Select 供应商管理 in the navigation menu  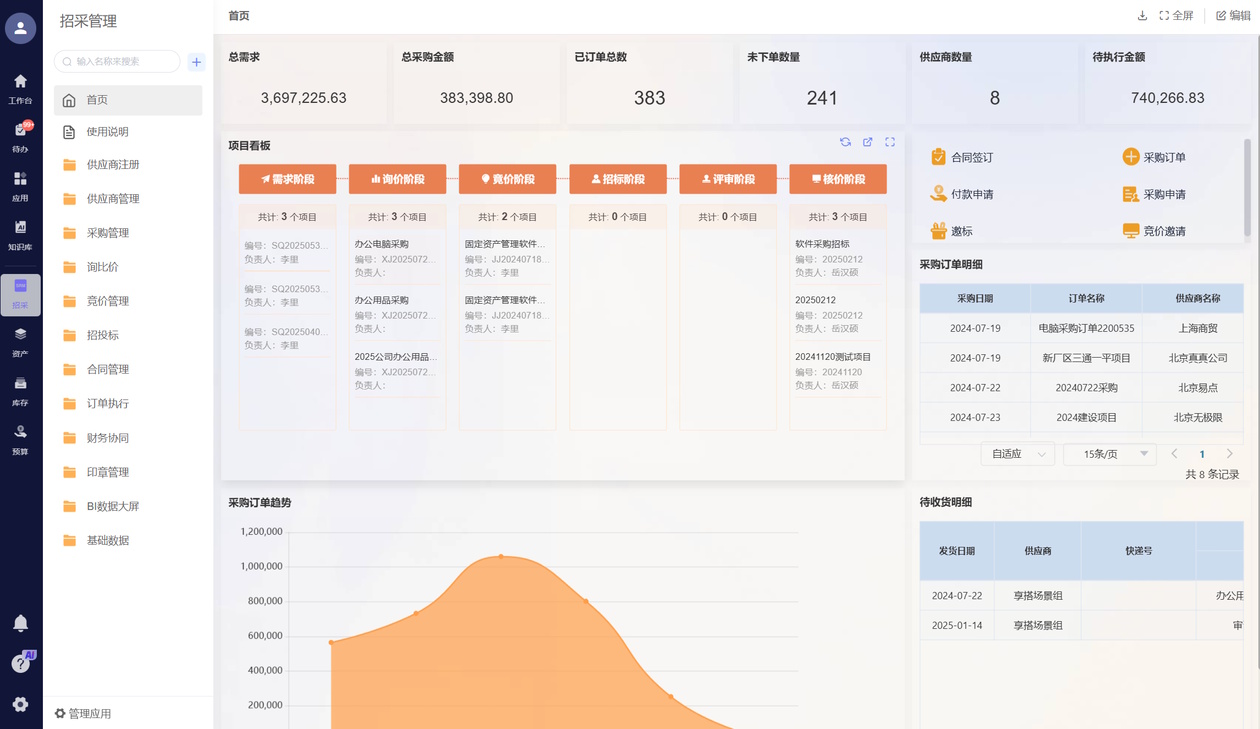click(113, 199)
